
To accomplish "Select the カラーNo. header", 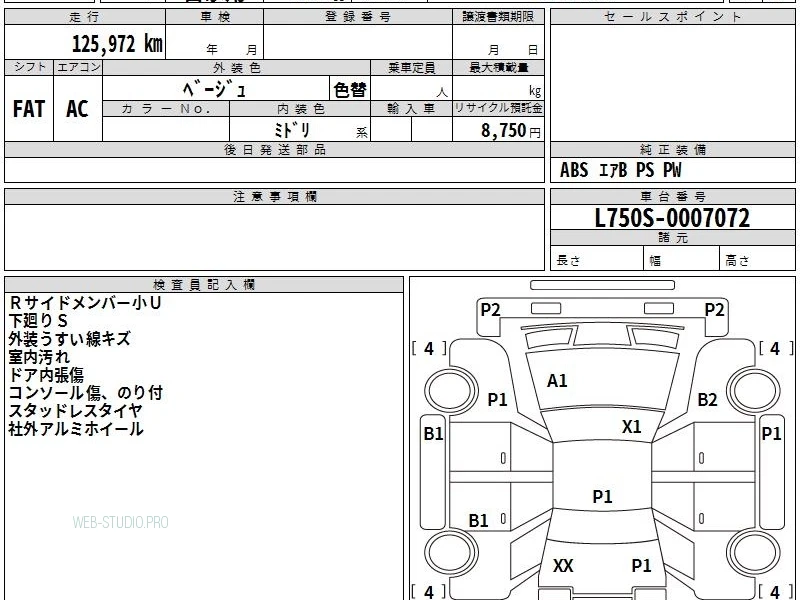I will (166, 109).
